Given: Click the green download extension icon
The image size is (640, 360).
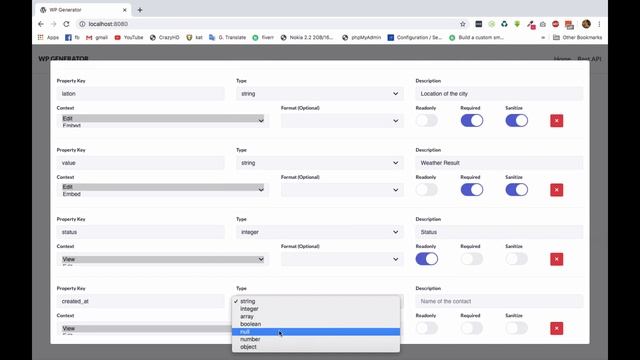Looking at the screenshot, I should (x=517, y=24).
